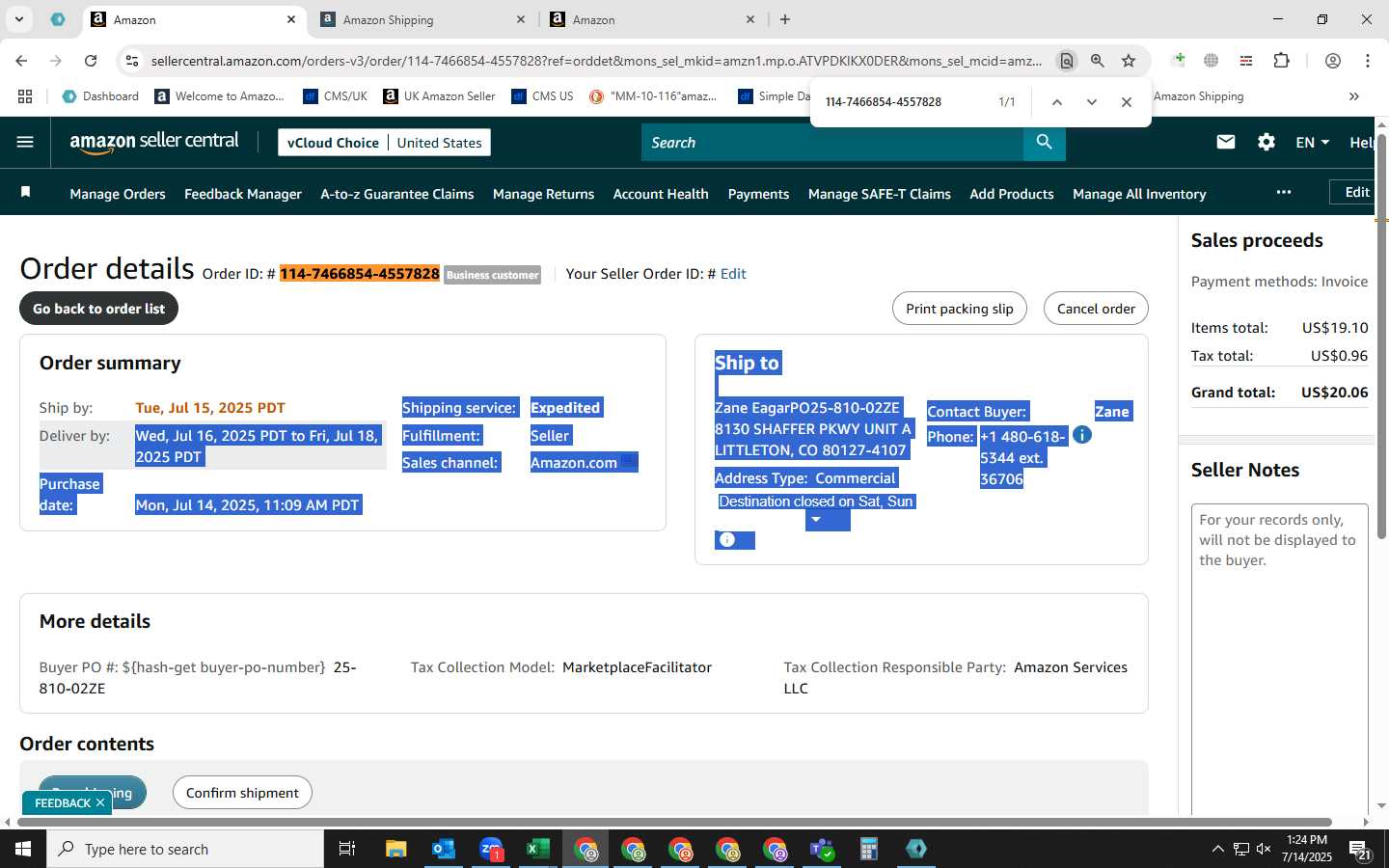Click Print packing slip button
1389x868 pixels.
[960, 309]
